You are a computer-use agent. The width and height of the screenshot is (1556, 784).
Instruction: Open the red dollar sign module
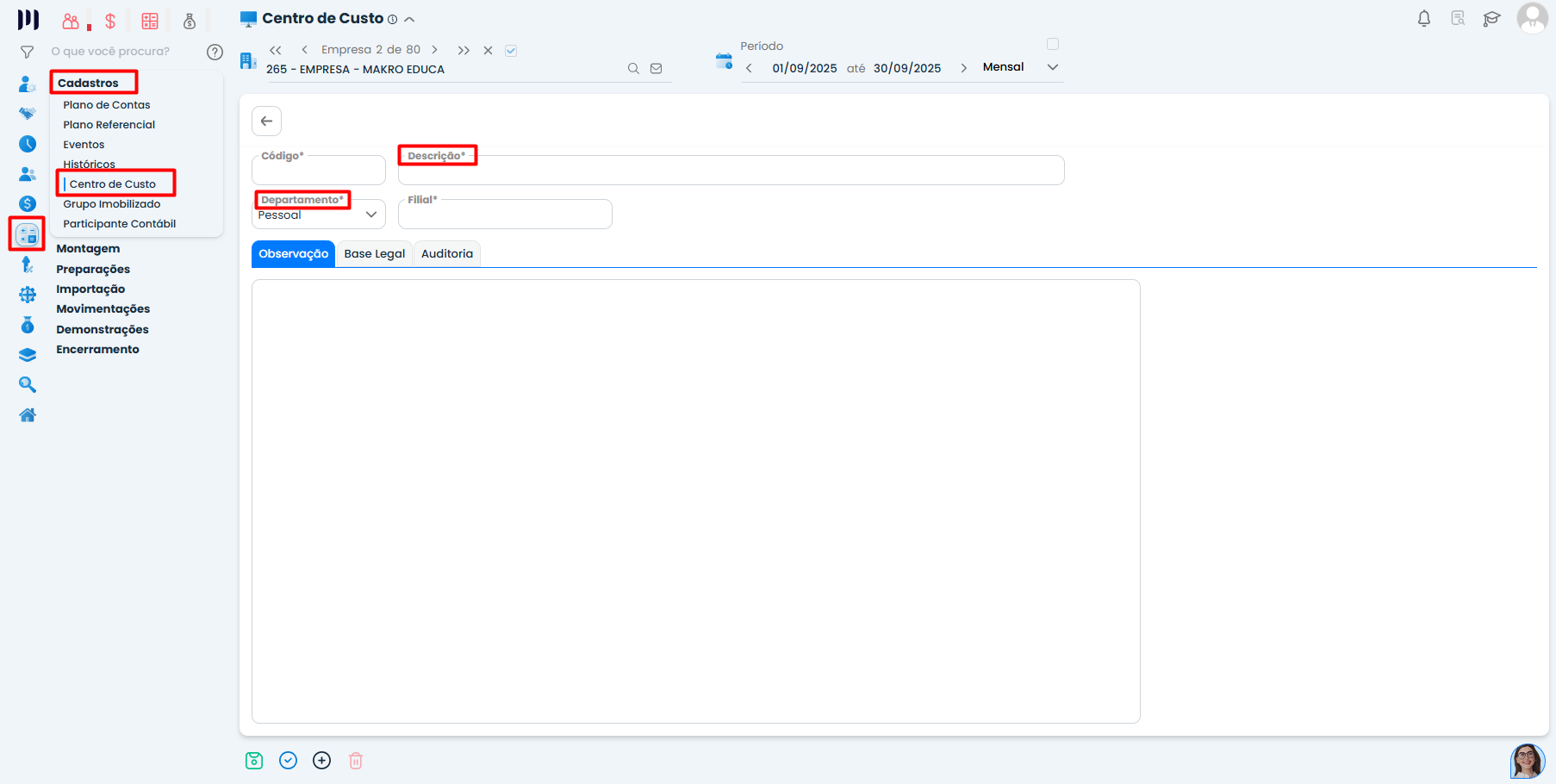(x=110, y=21)
